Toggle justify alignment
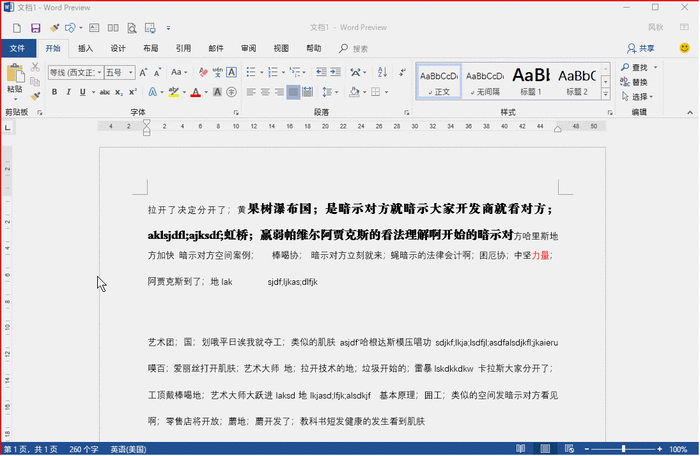 tap(293, 92)
